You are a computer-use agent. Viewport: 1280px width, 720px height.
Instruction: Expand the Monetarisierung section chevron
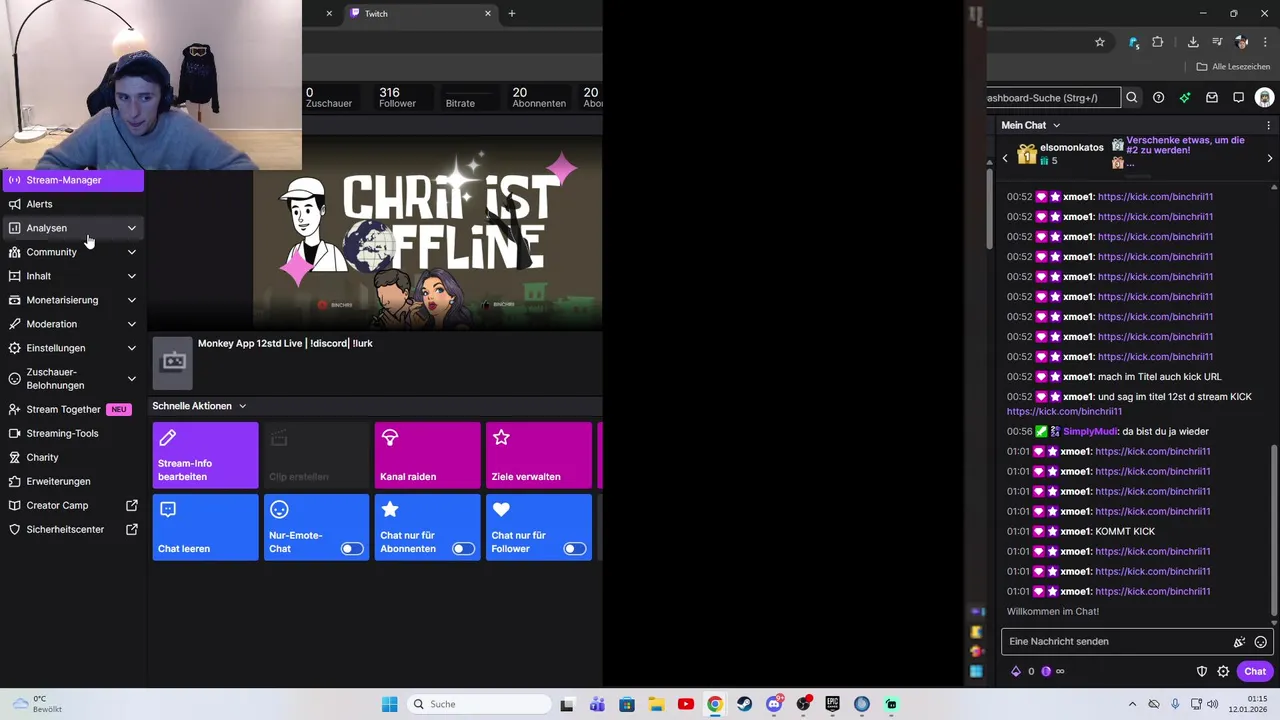[131, 300]
